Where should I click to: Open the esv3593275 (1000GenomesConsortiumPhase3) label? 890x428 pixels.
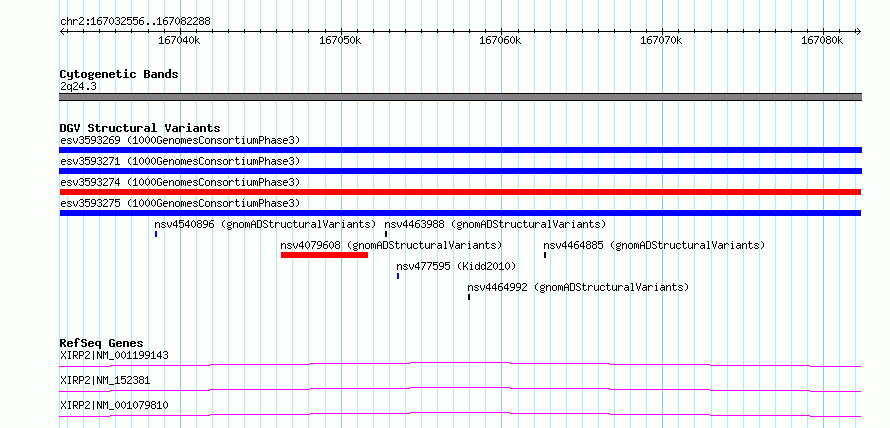(x=180, y=203)
